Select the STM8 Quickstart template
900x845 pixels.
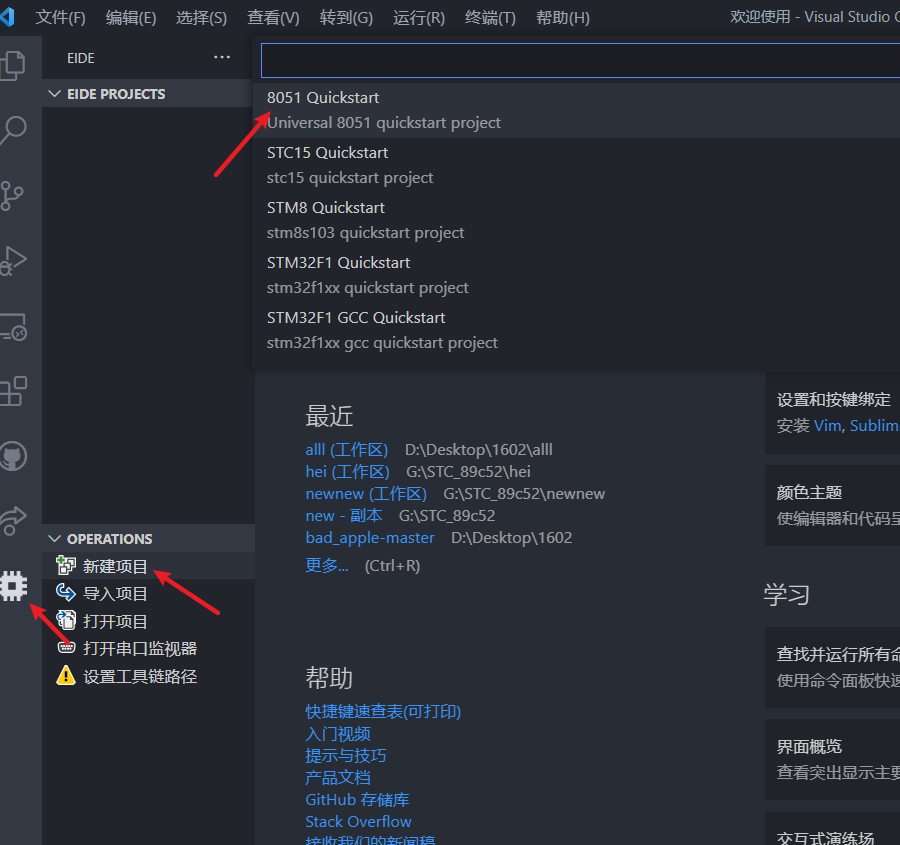pos(576,220)
